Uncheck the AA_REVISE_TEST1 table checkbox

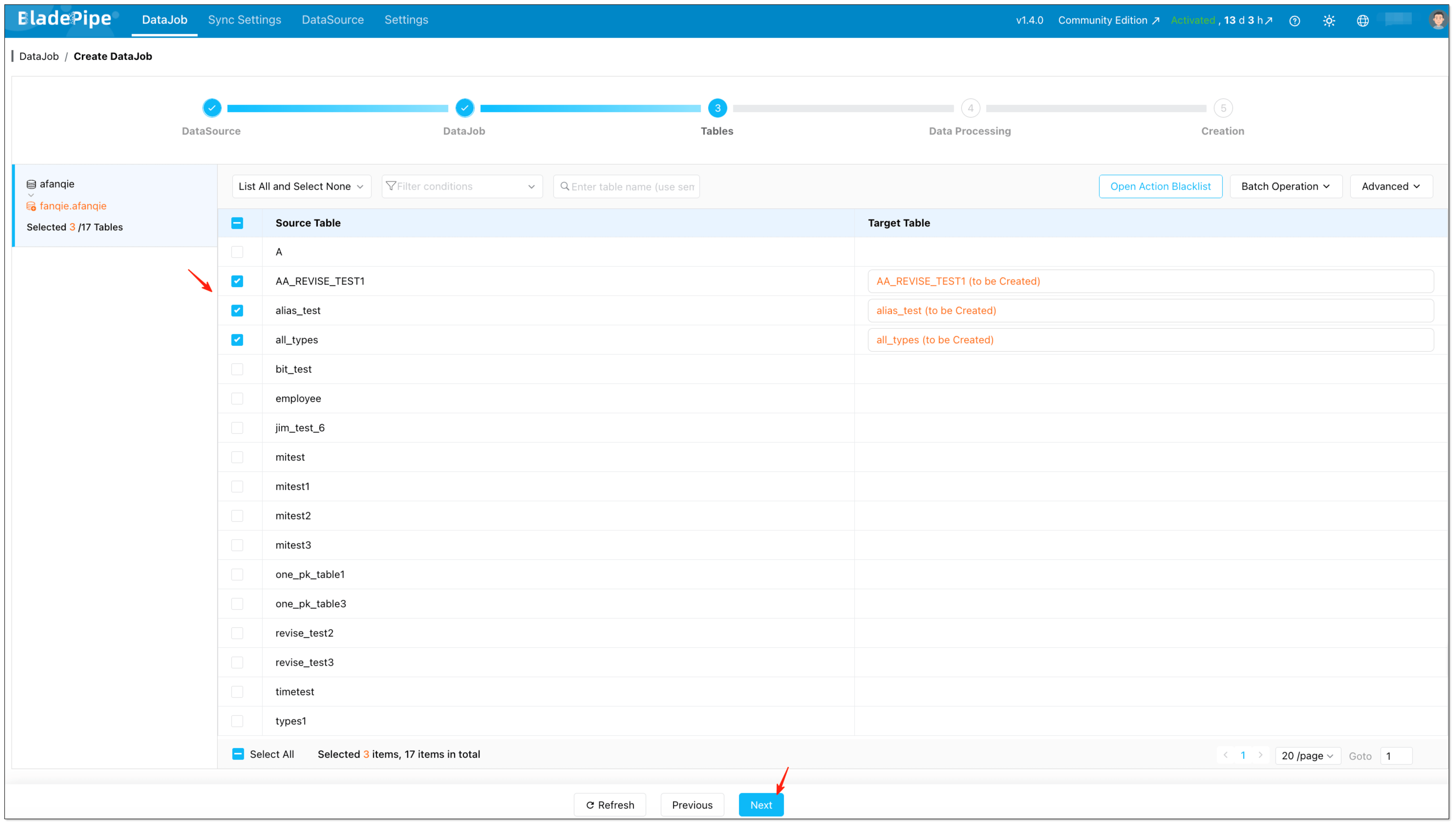coord(237,281)
